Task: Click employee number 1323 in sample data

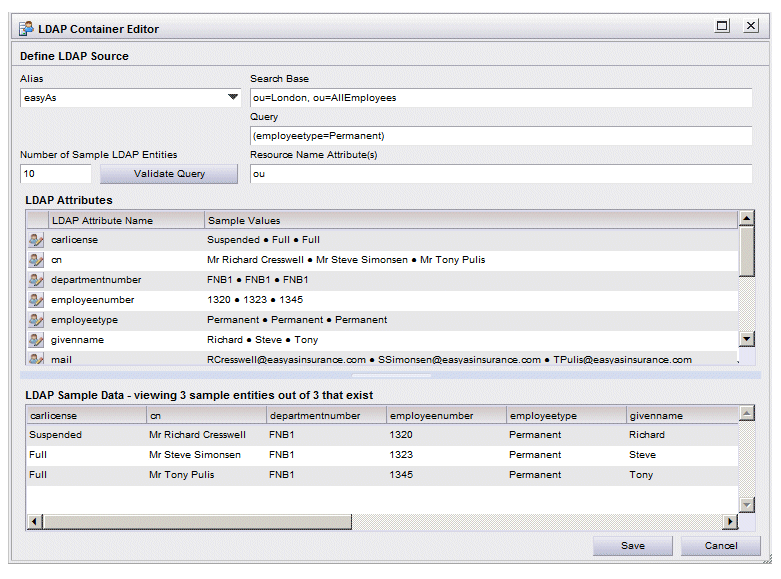Action: tap(401, 455)
